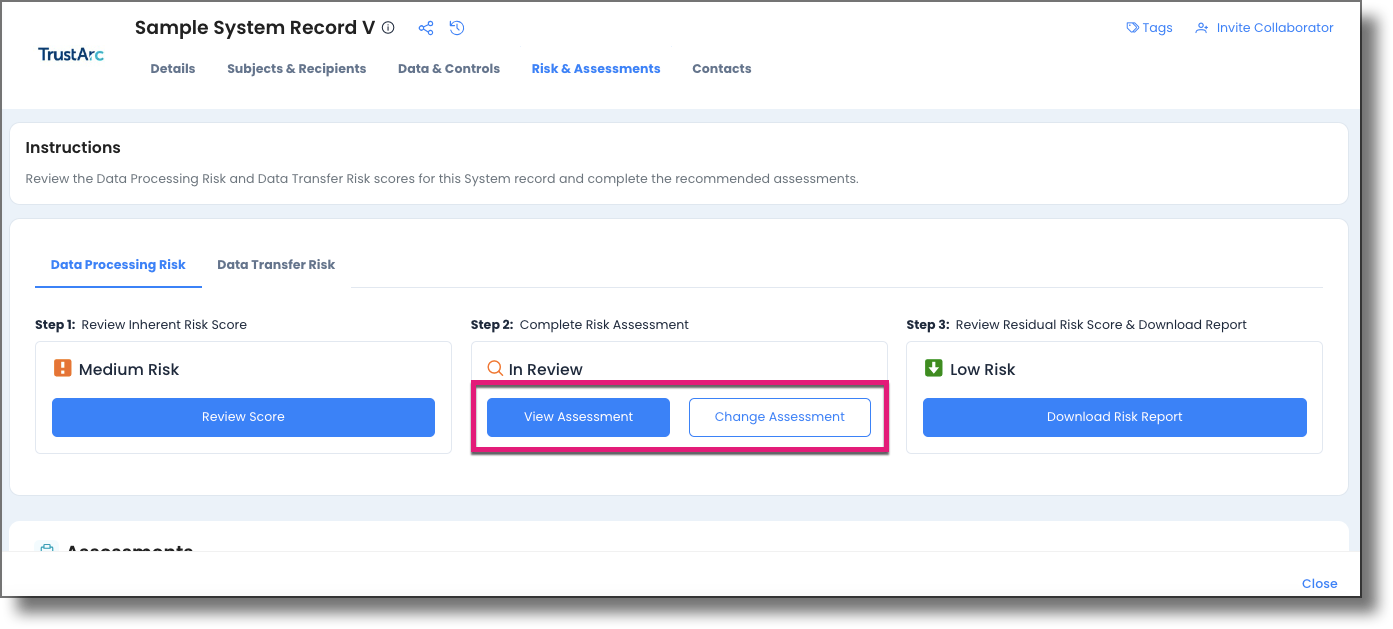Download the risk report
This screenshot has height=629, width=1393.
1114,417
